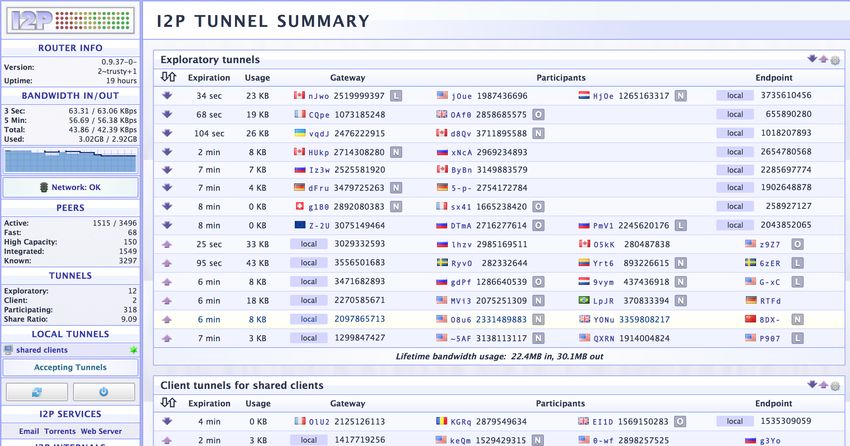850x446 pixels.
Task: Click the inbound arrow icon in Client tunnels header
Action: pos(812,384)
